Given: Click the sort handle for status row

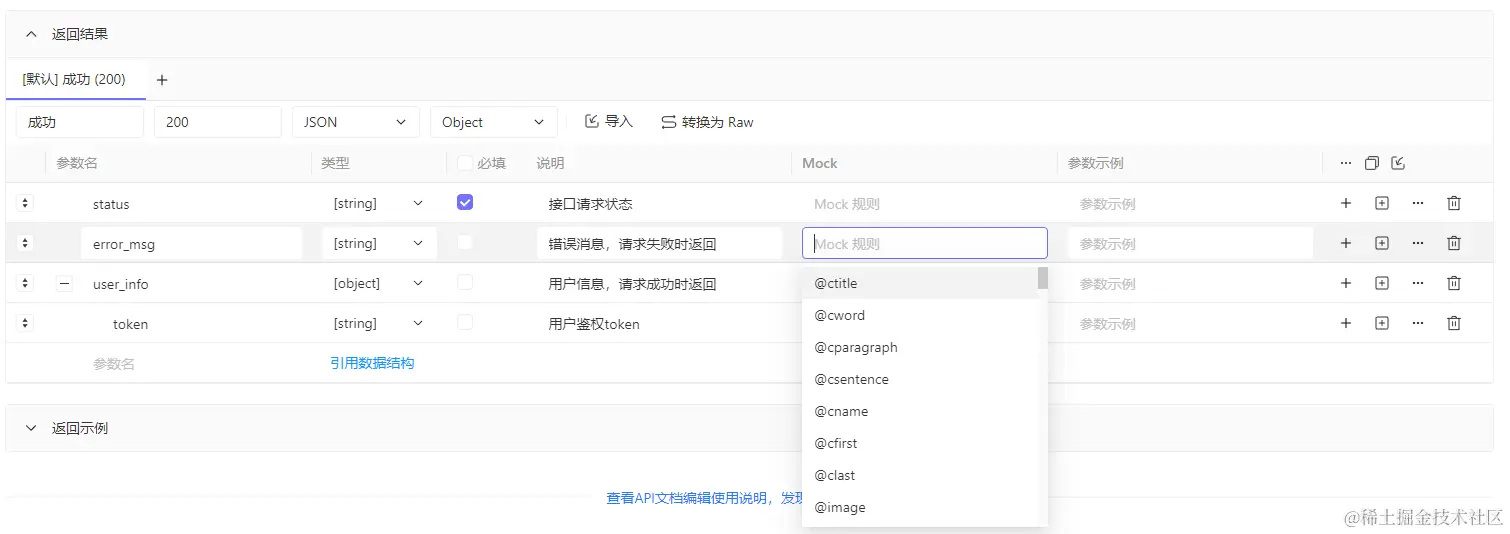Looking at the screenshot, I should coord(26,203).
